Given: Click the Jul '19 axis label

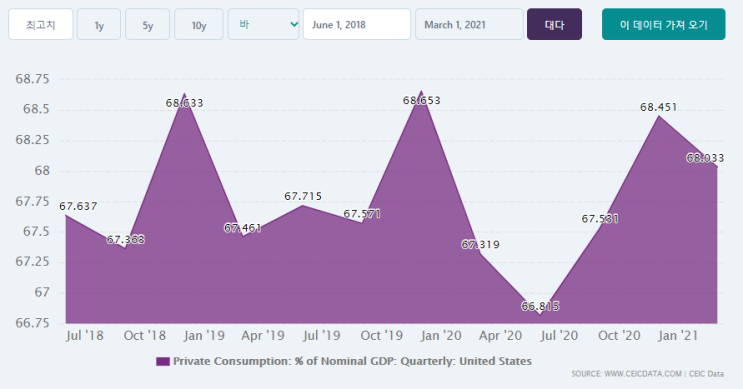Looking at the screenshot, I should [322, 336].
